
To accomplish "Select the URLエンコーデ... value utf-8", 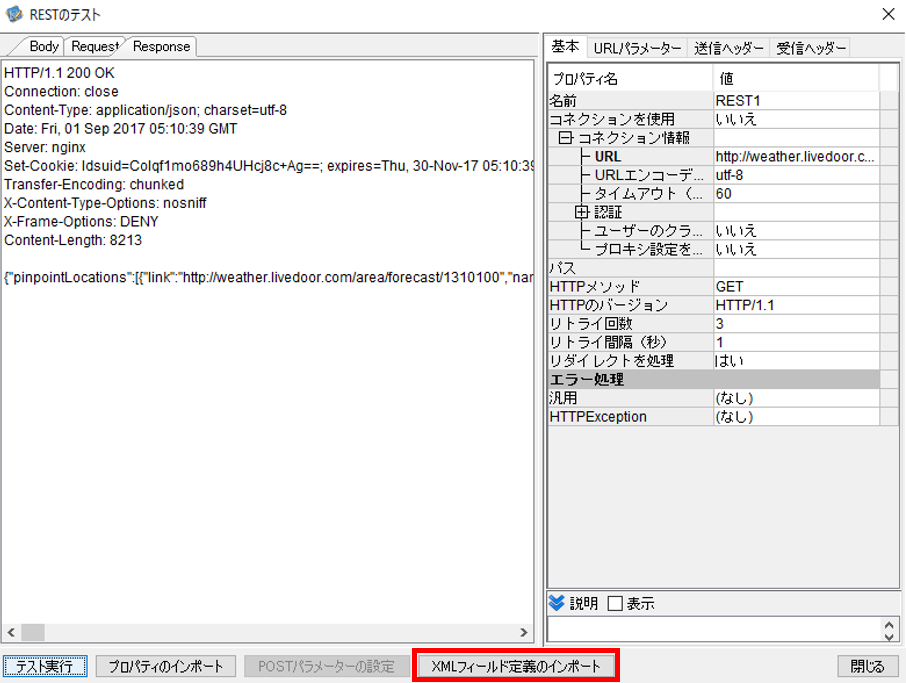I will (796, 175).
